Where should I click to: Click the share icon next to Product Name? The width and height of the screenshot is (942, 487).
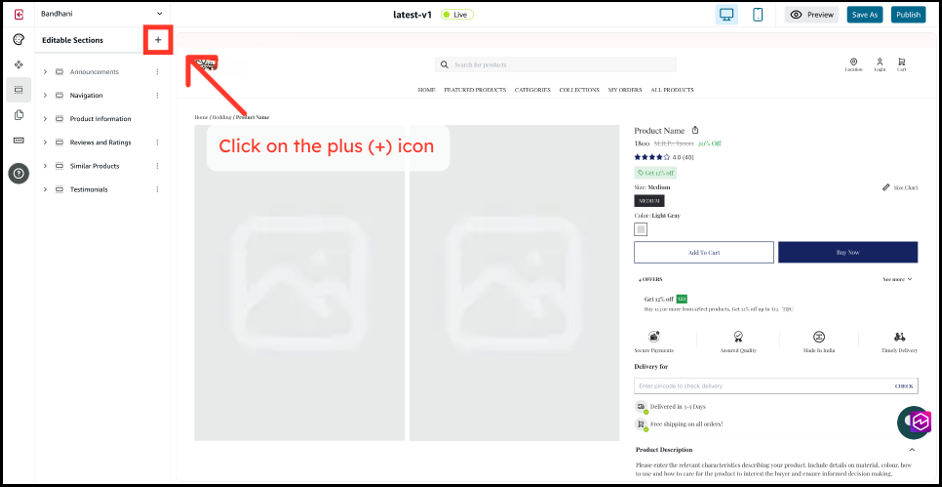point(696,130)
